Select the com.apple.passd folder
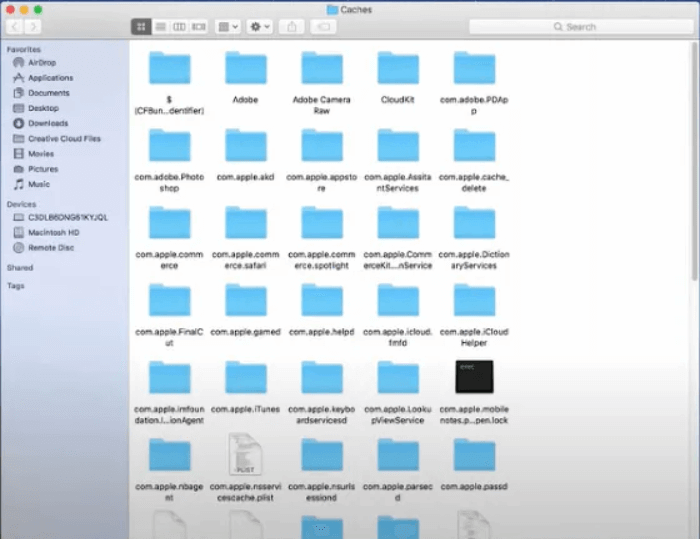Viewport: 700px width, 539px height. coord(474,455)
